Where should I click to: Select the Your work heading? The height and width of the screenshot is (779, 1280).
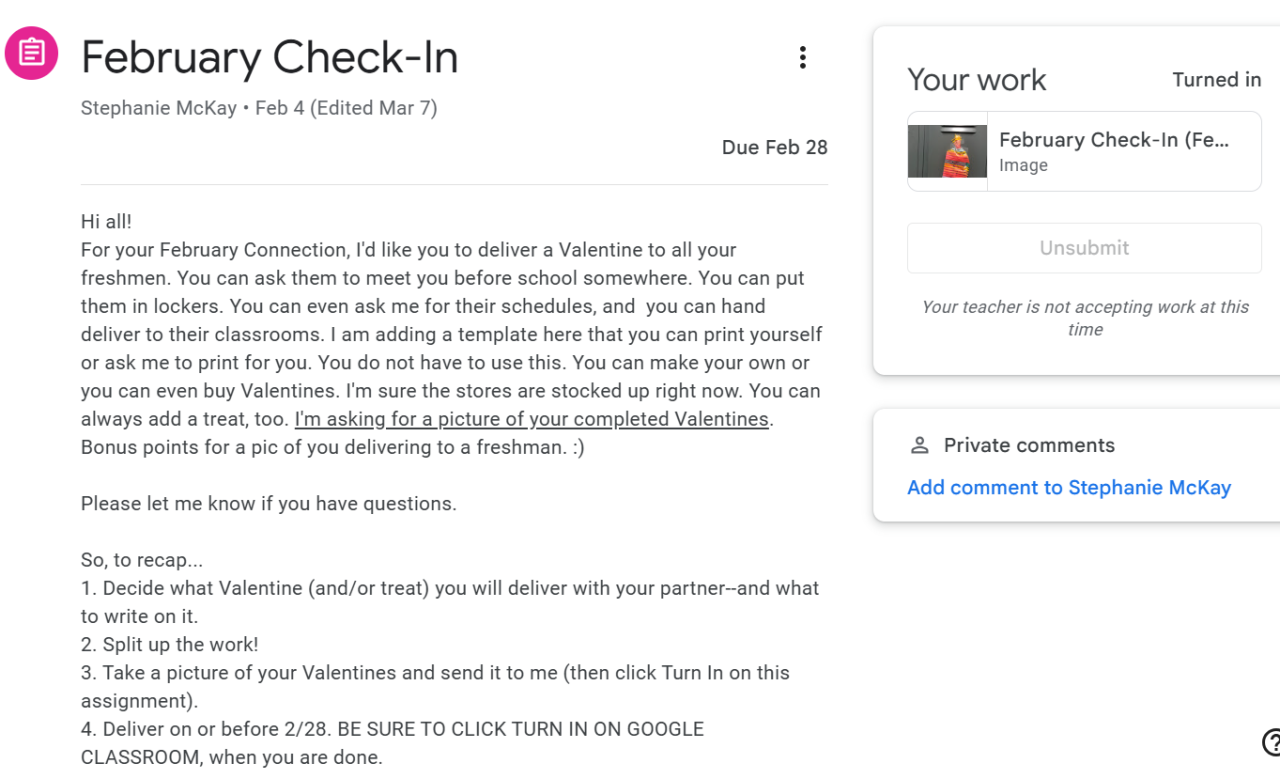[x=976, y=80]
